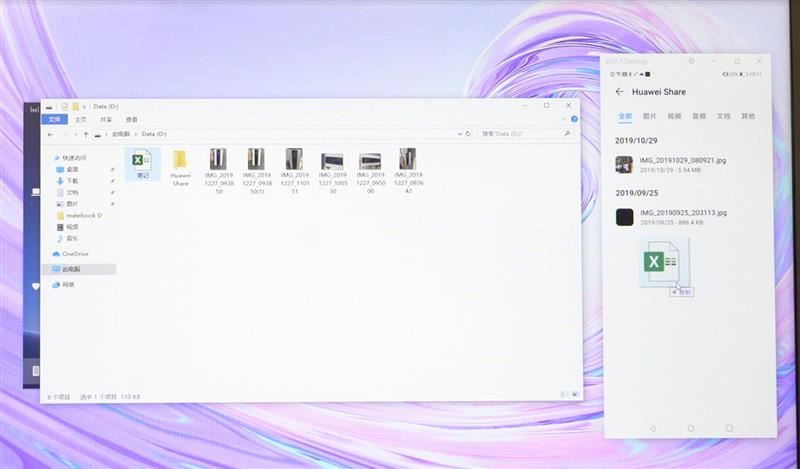The image size is (800, 469).
Task: Select the 视频 tab in Huawei Share
Action: tap(674, 116)
